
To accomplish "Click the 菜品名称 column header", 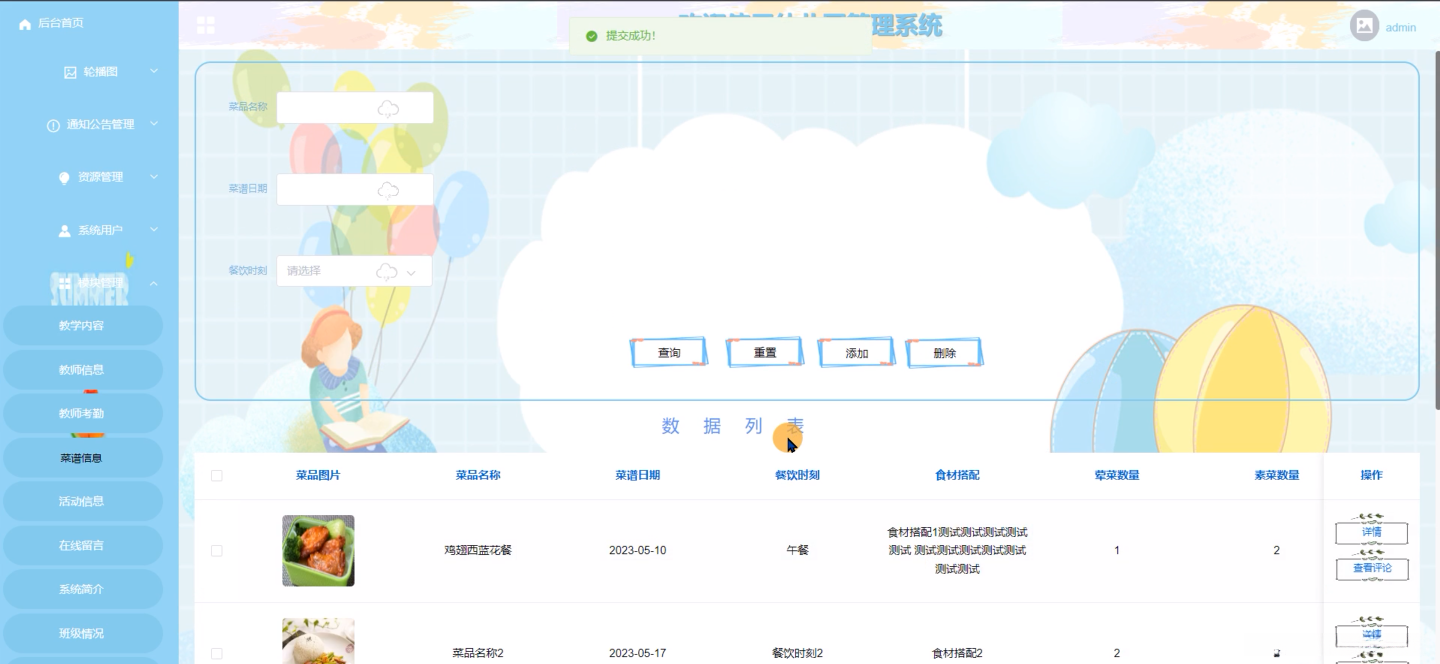I will tap(478, 476).
